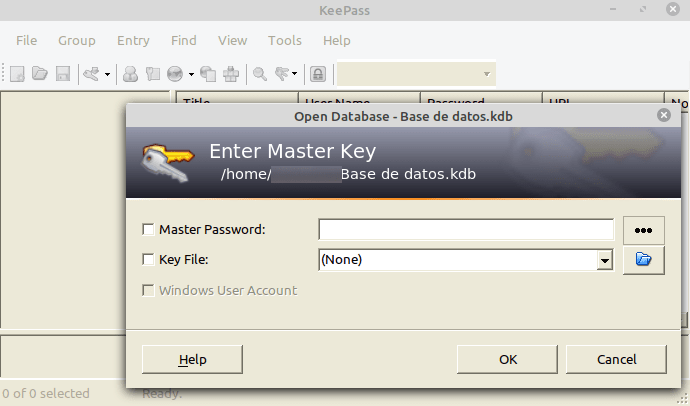
Task: Click the Open URL globe icon
Action: pyautogui.click(x=175, y=73)
